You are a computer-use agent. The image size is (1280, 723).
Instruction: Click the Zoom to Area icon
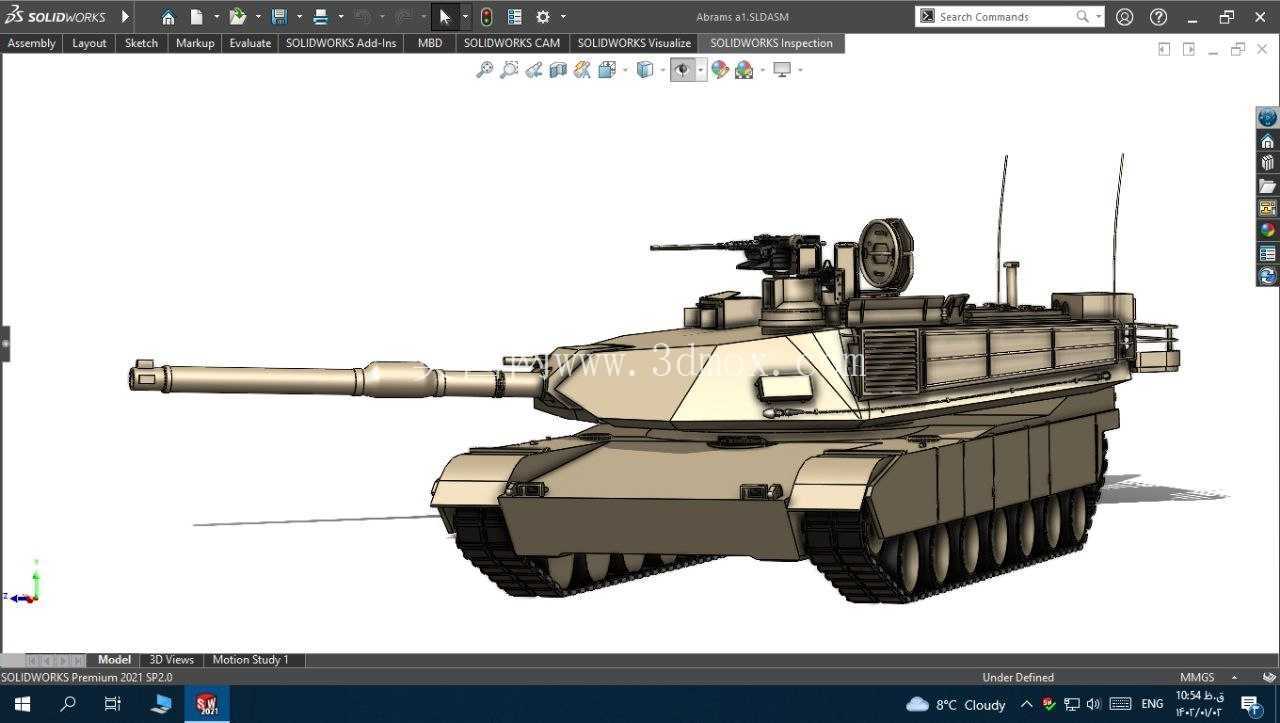(509, 70)
